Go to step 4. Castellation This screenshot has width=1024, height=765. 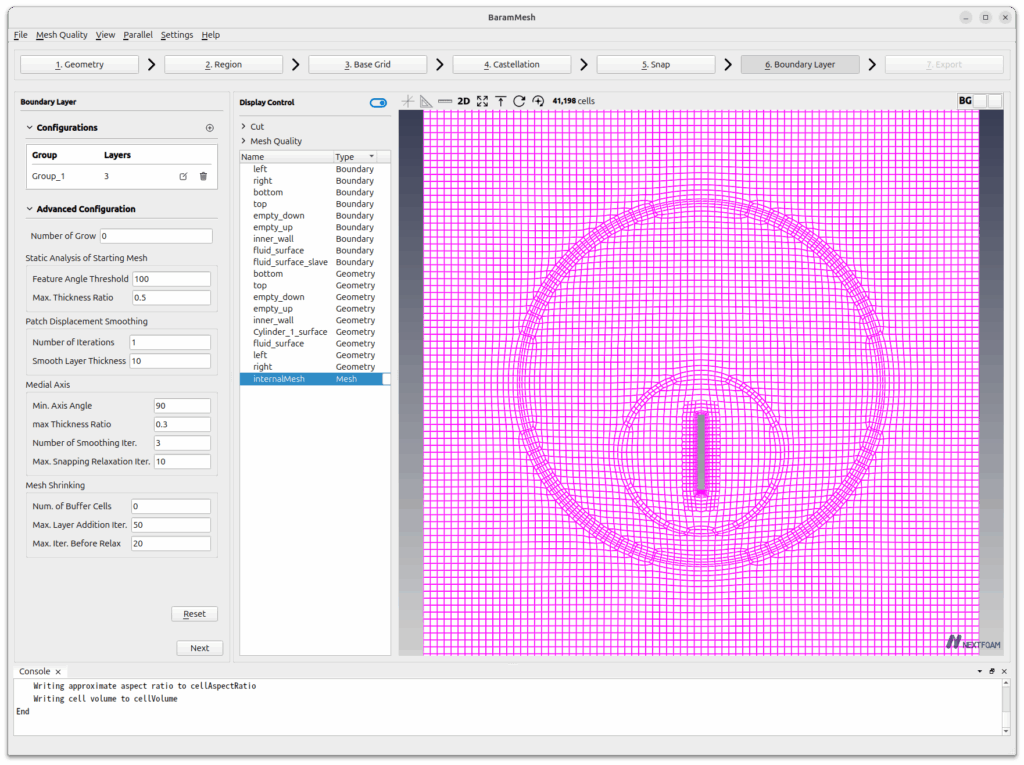512,65
